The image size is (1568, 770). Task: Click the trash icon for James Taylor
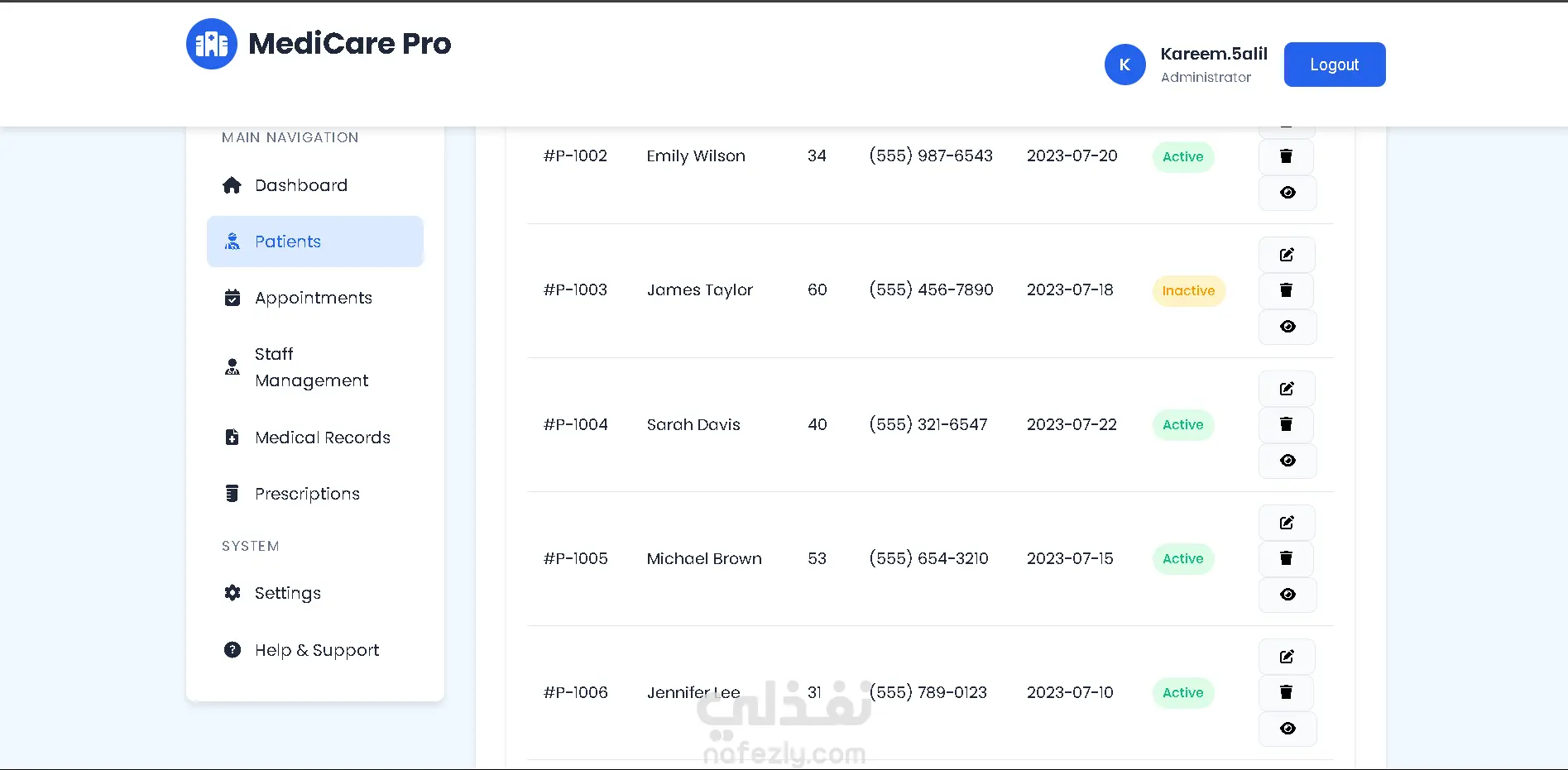click(x=1287, y=290)
